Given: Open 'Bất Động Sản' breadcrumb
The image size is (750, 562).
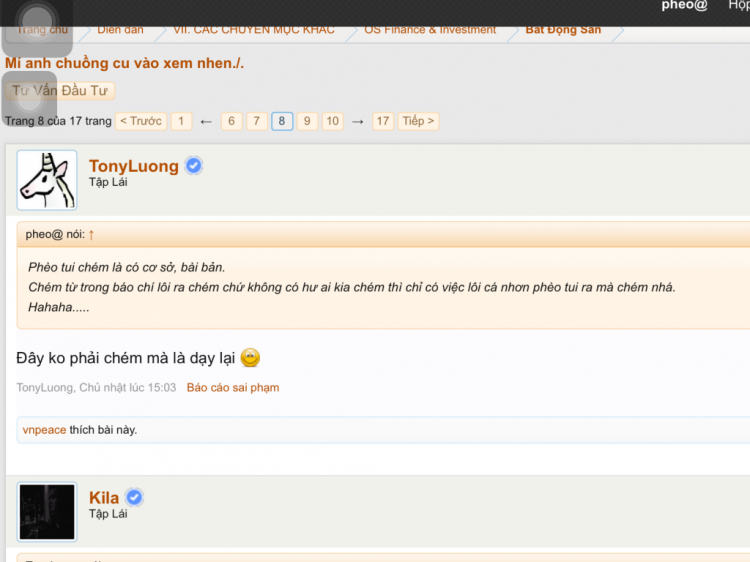Looking at the screenshot, I should point(563,31).
